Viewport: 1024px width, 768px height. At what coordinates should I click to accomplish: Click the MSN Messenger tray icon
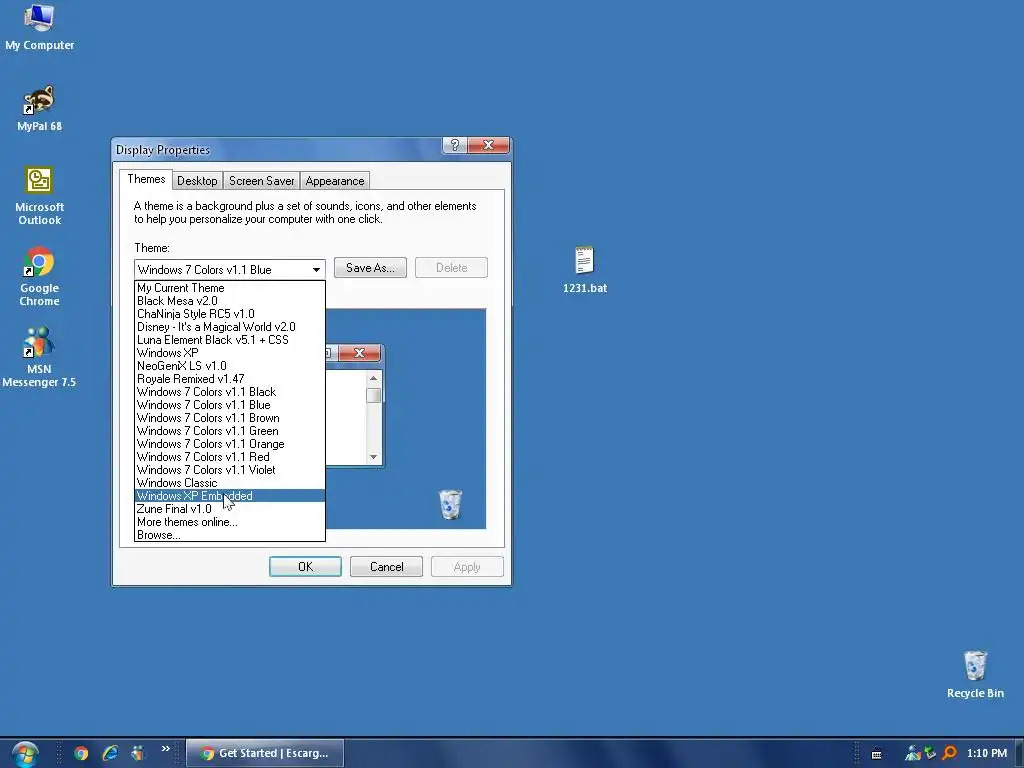pos(912,754)
